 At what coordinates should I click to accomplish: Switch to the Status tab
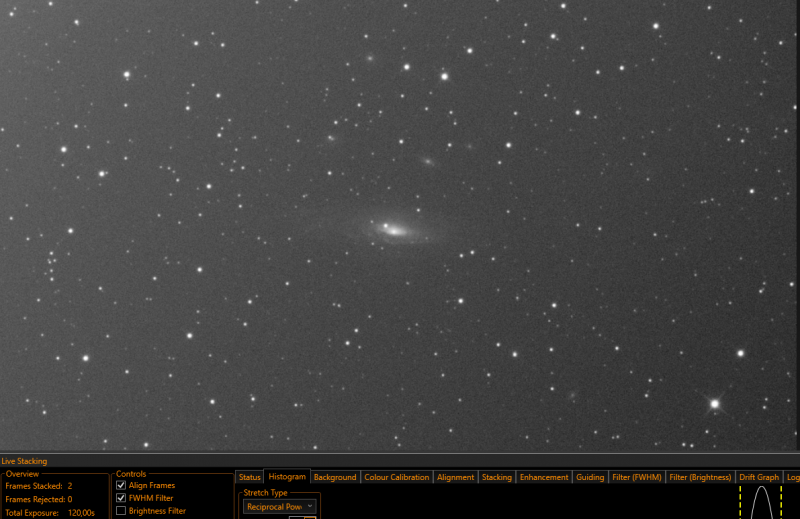pyautogui.click(x=249, y=477)
